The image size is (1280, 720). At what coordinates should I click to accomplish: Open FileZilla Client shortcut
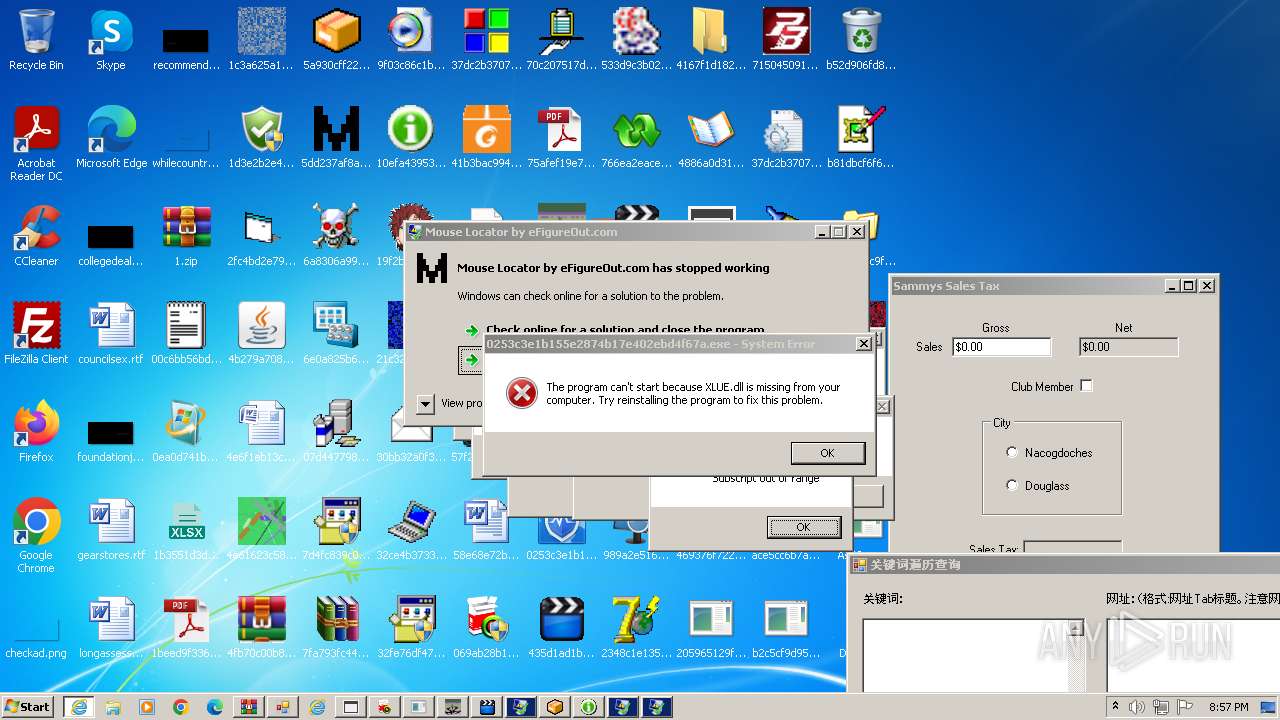[36, 334]
